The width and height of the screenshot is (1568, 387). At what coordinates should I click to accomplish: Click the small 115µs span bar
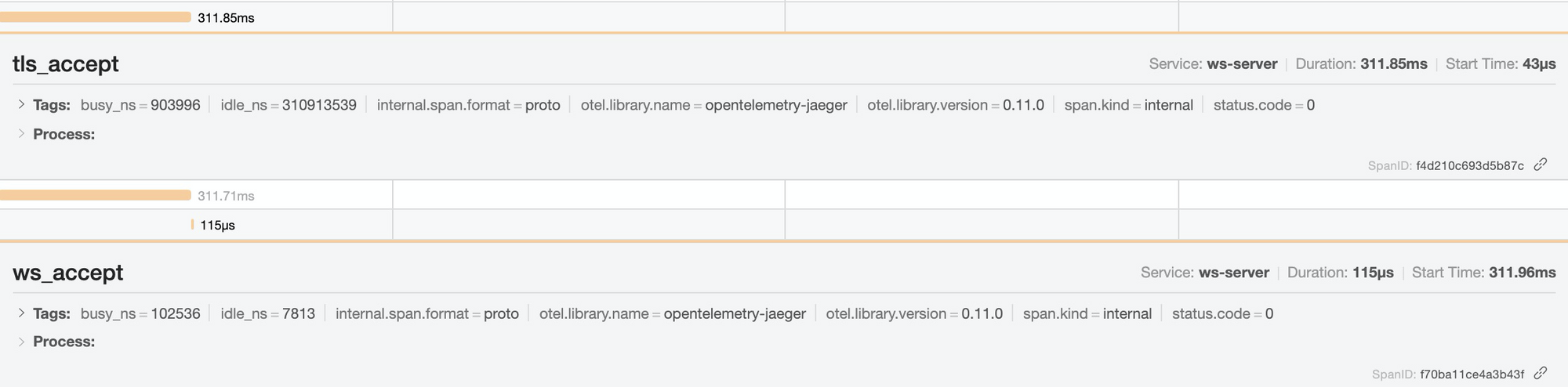[192, 225]
